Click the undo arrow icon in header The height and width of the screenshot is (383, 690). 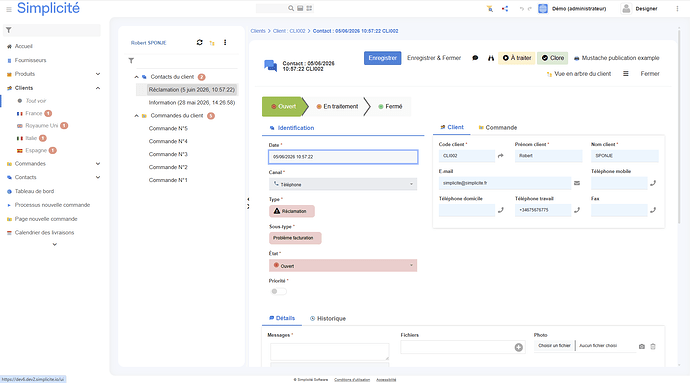[521, 8]
